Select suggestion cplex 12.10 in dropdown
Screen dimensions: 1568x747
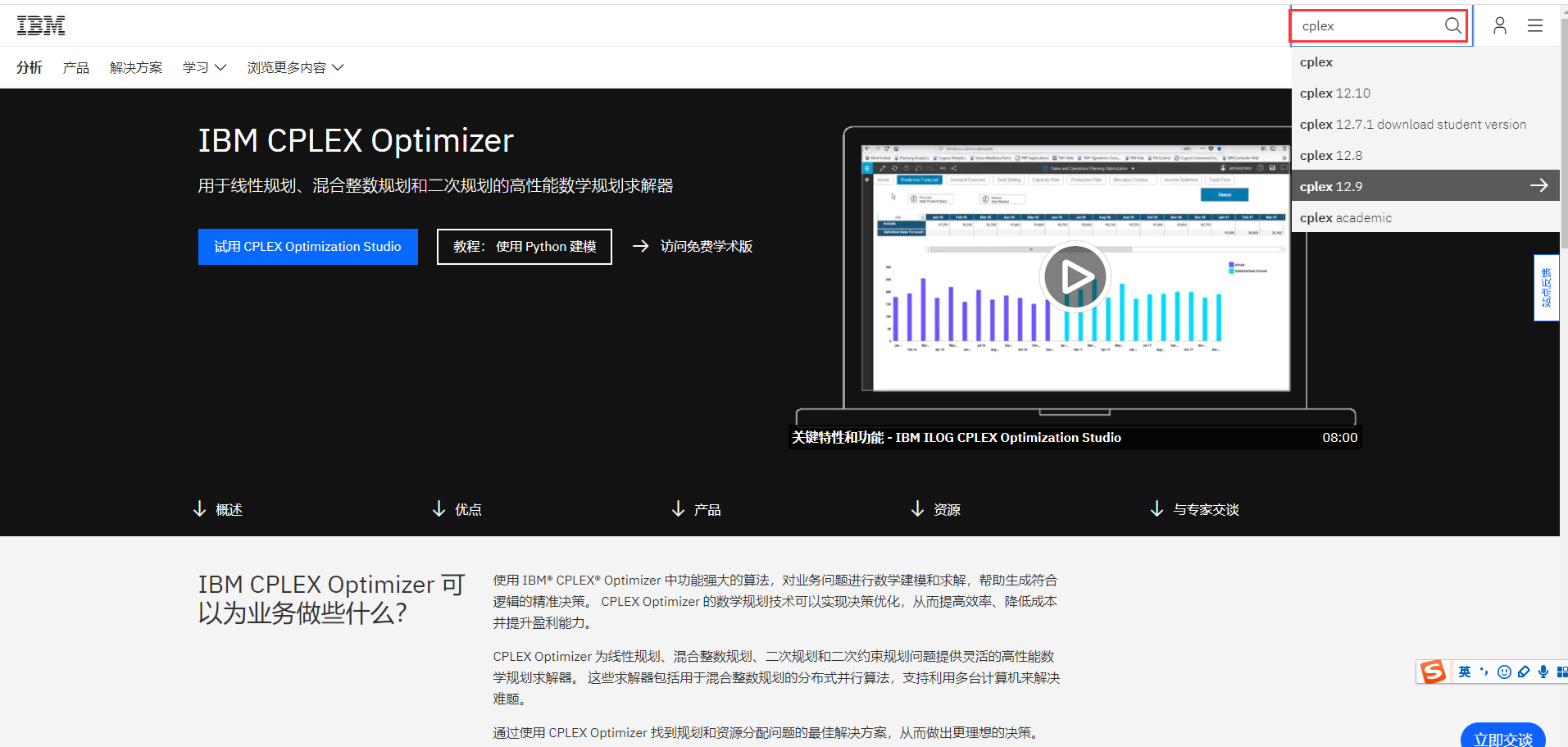(x=1334, y=93)
